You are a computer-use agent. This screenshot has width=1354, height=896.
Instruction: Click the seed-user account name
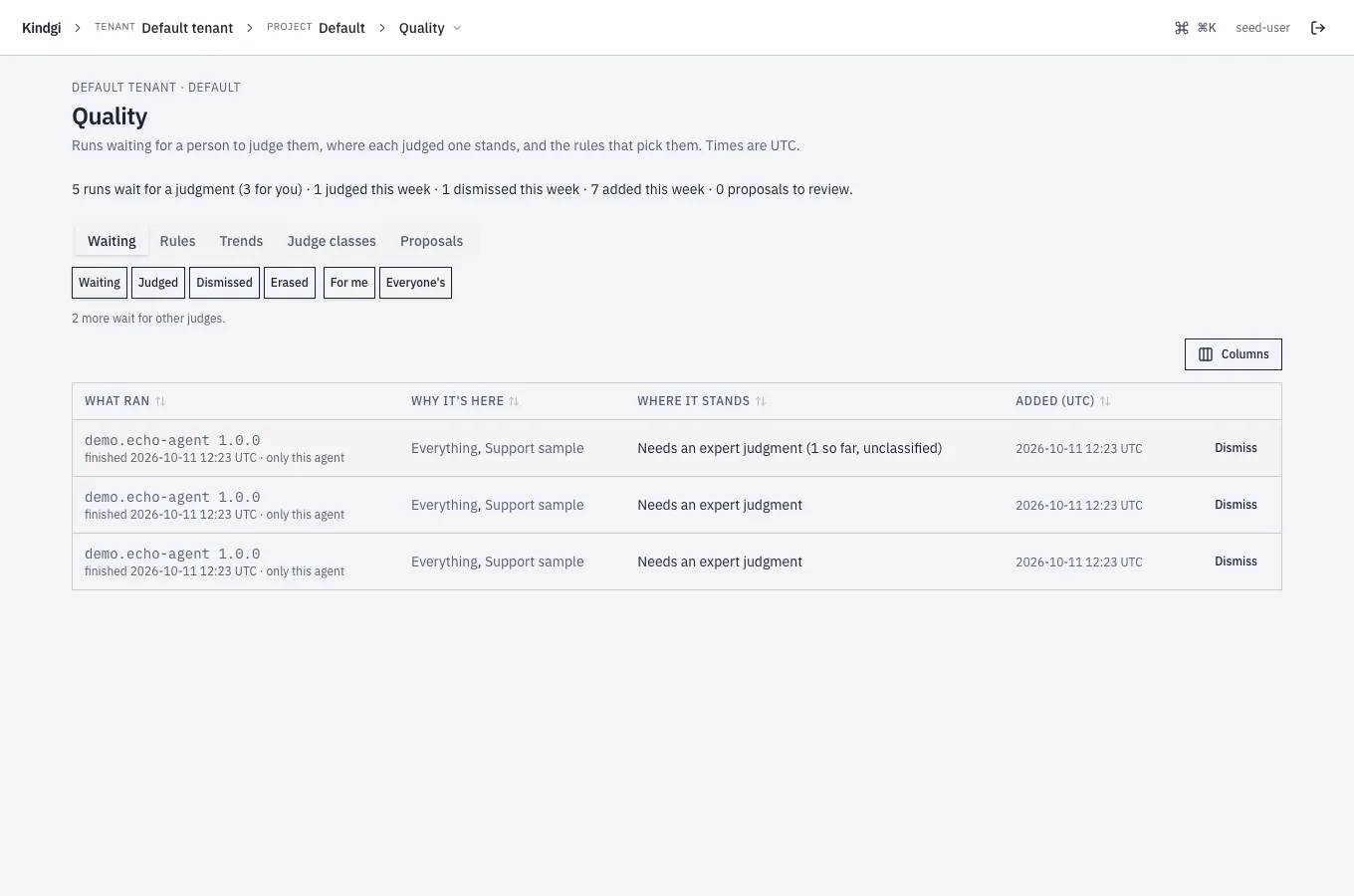click(x=1262, y=28)
